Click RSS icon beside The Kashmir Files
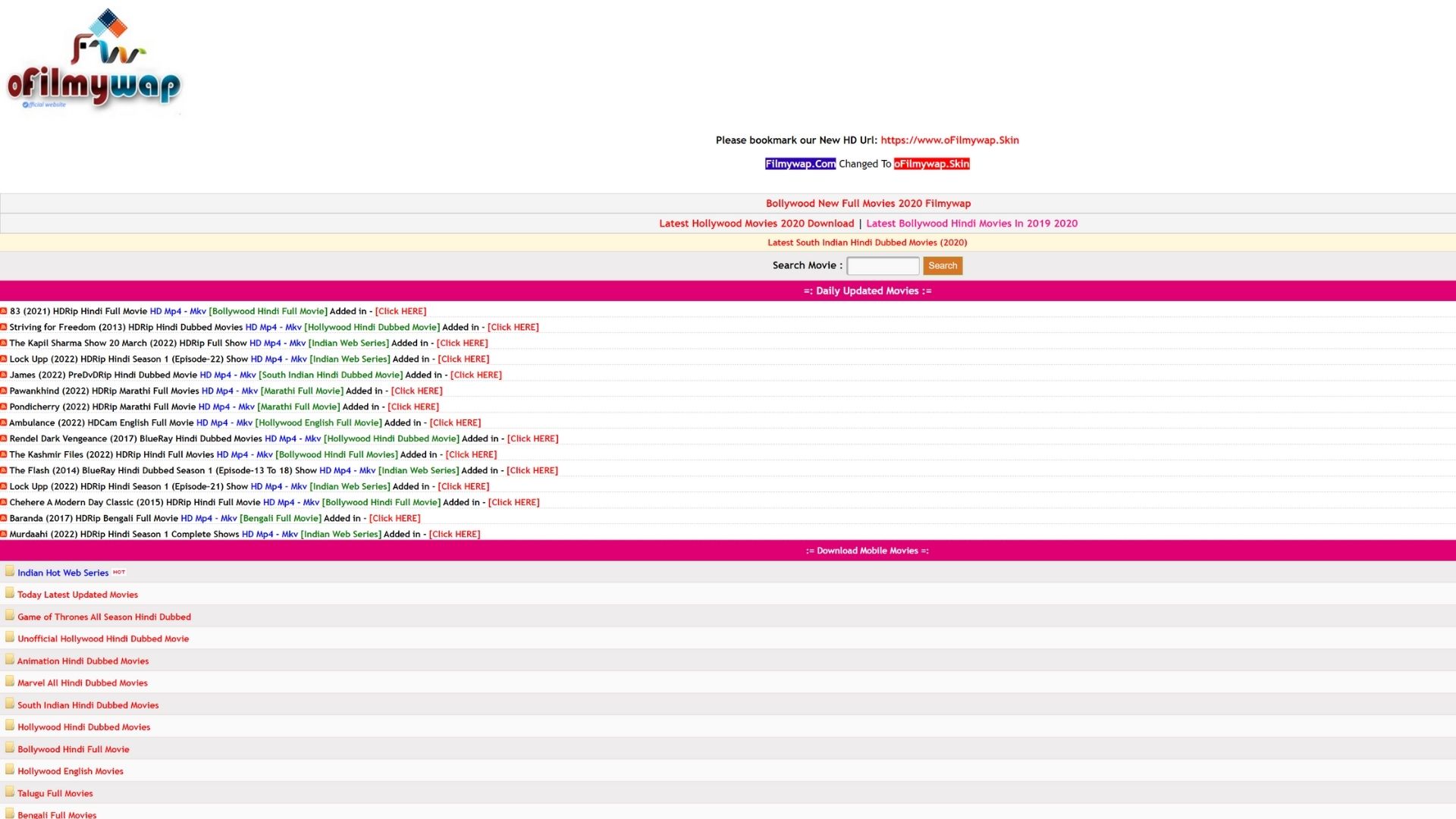1456x819 pixels. 4,454
